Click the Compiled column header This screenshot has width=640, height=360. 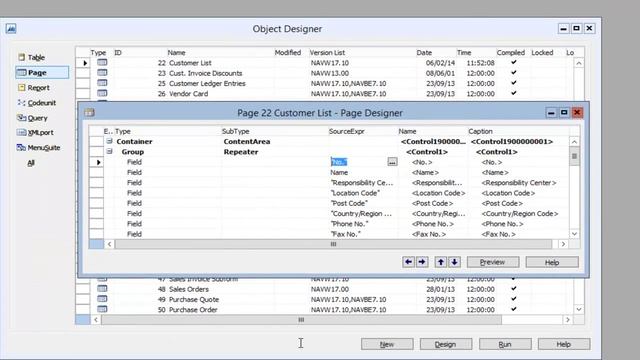[x=511, y=53]
